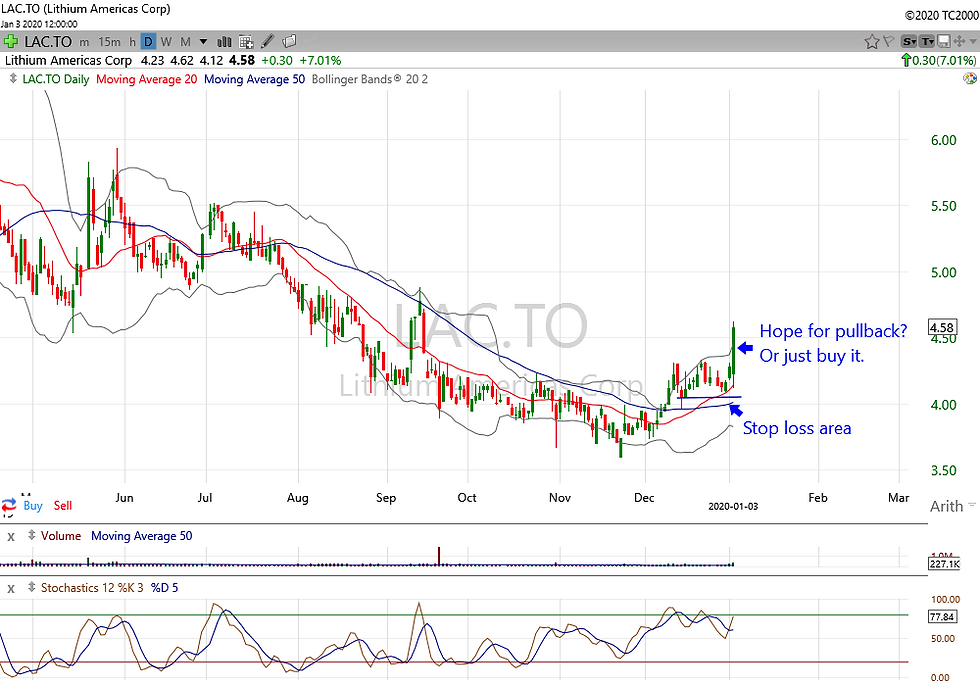Click the price pane reorder arrows
This screenshot has height=686, width=980.
(x=13, y=79)
